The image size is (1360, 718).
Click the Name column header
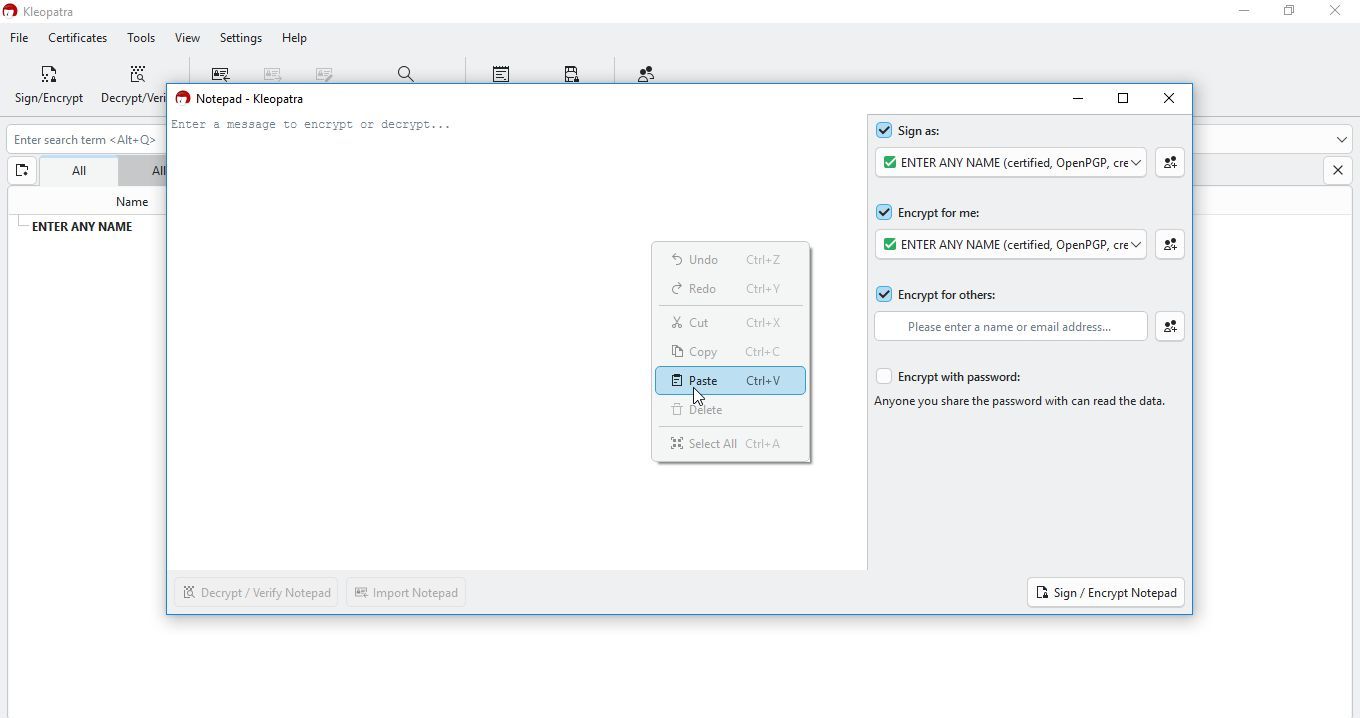tap(131, 202)
